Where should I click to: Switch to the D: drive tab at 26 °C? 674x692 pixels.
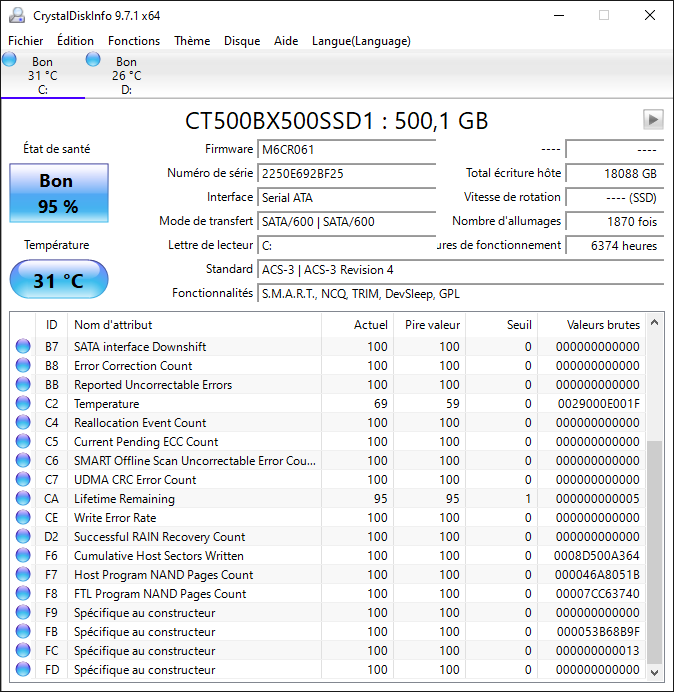[127, 75]
